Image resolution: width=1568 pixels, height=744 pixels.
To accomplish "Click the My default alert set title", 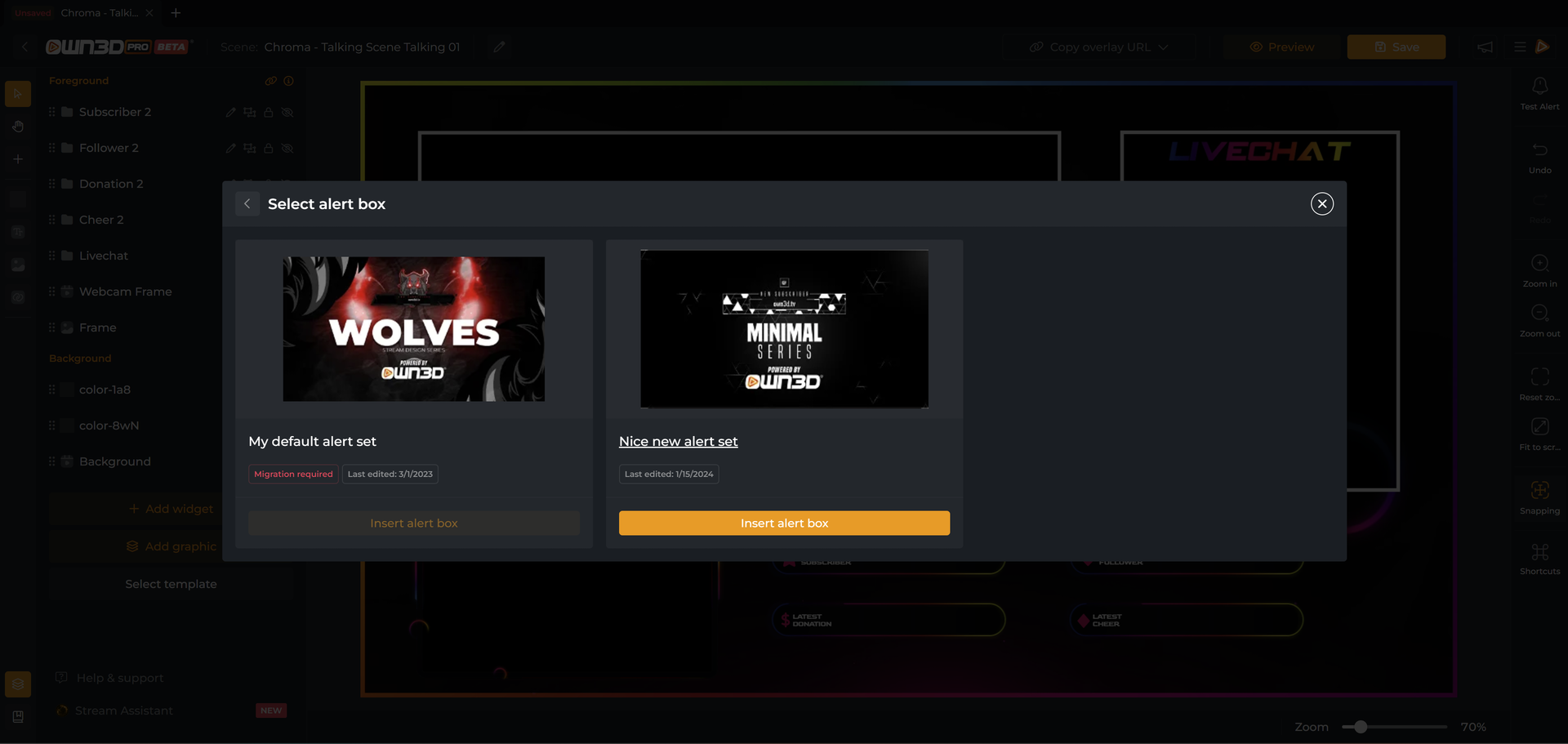I will click(312, 442).
